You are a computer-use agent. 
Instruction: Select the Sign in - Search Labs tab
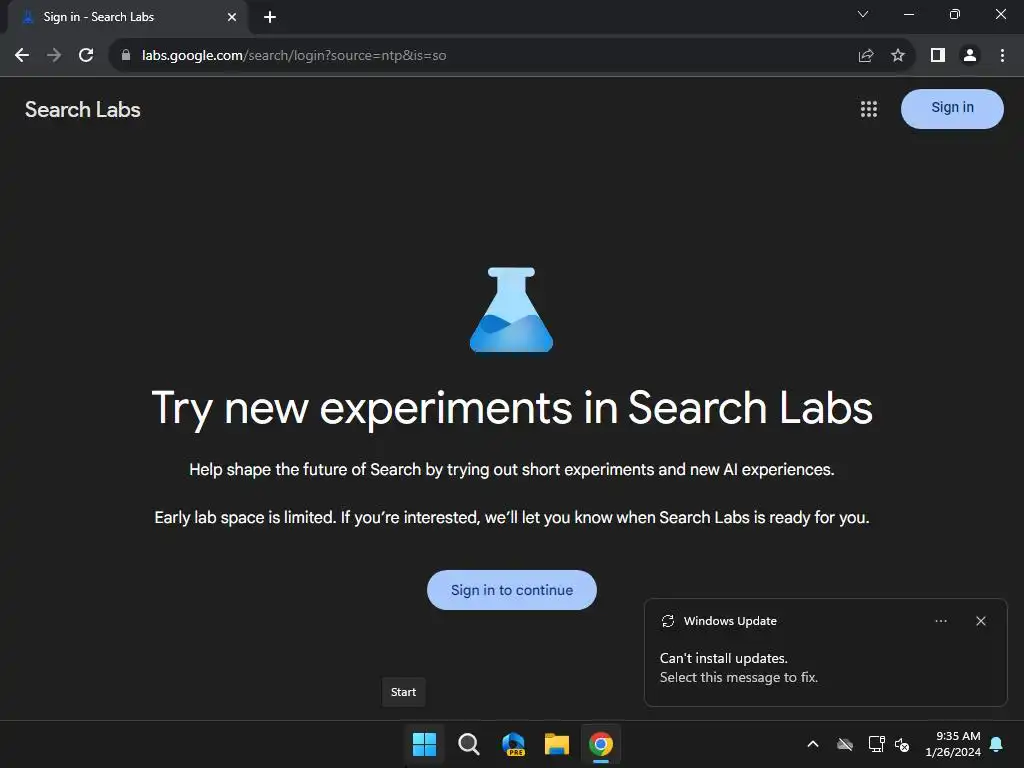[127, 17]
